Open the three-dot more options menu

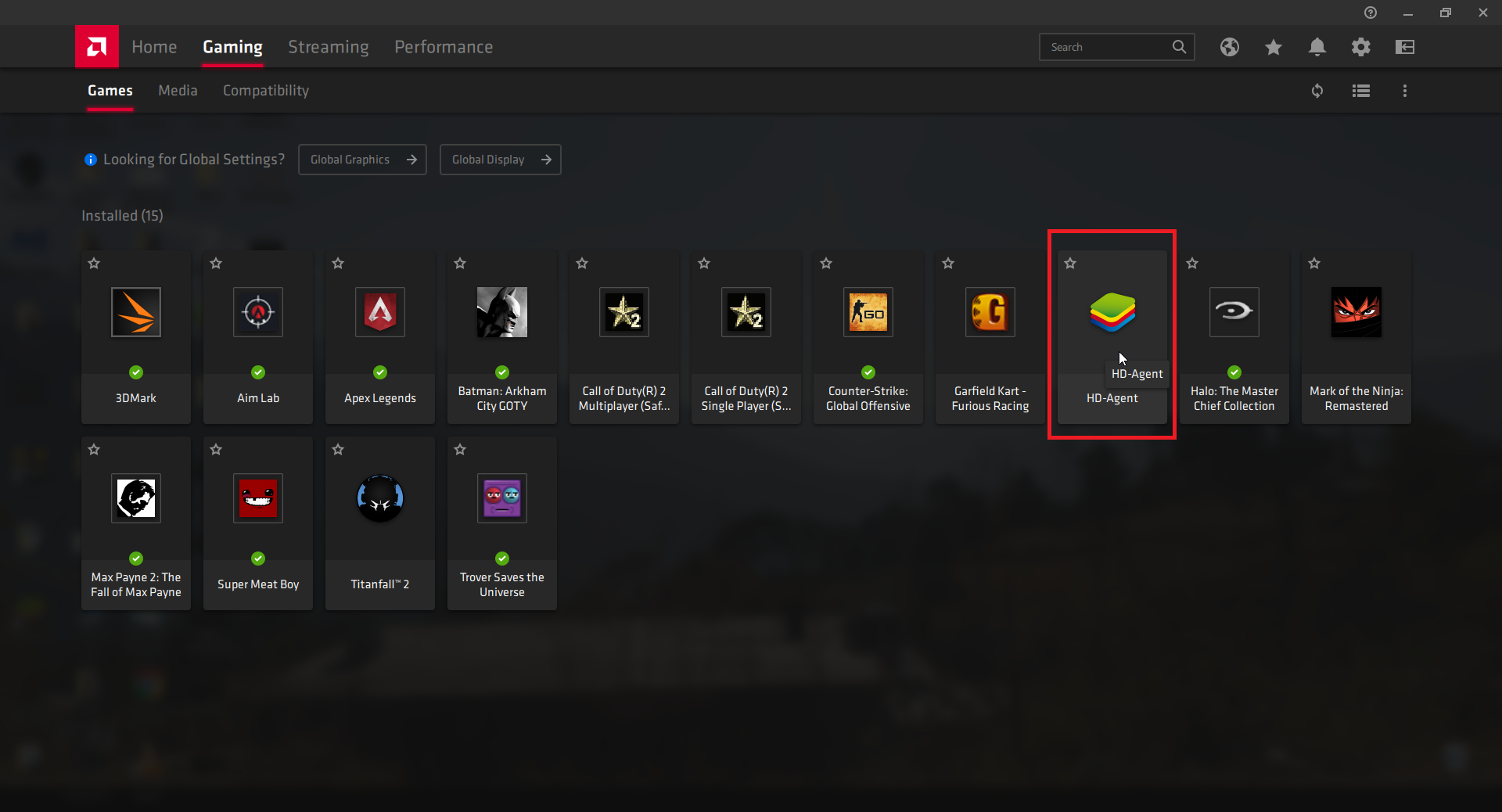tap(1405, 91)
